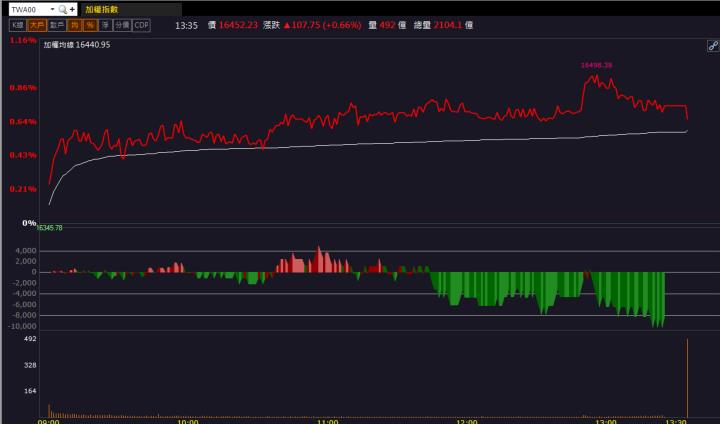The image size is (720, 424).
Task: Expand the TWA00 symbol dropdown arrow
Action: (51, 9)
